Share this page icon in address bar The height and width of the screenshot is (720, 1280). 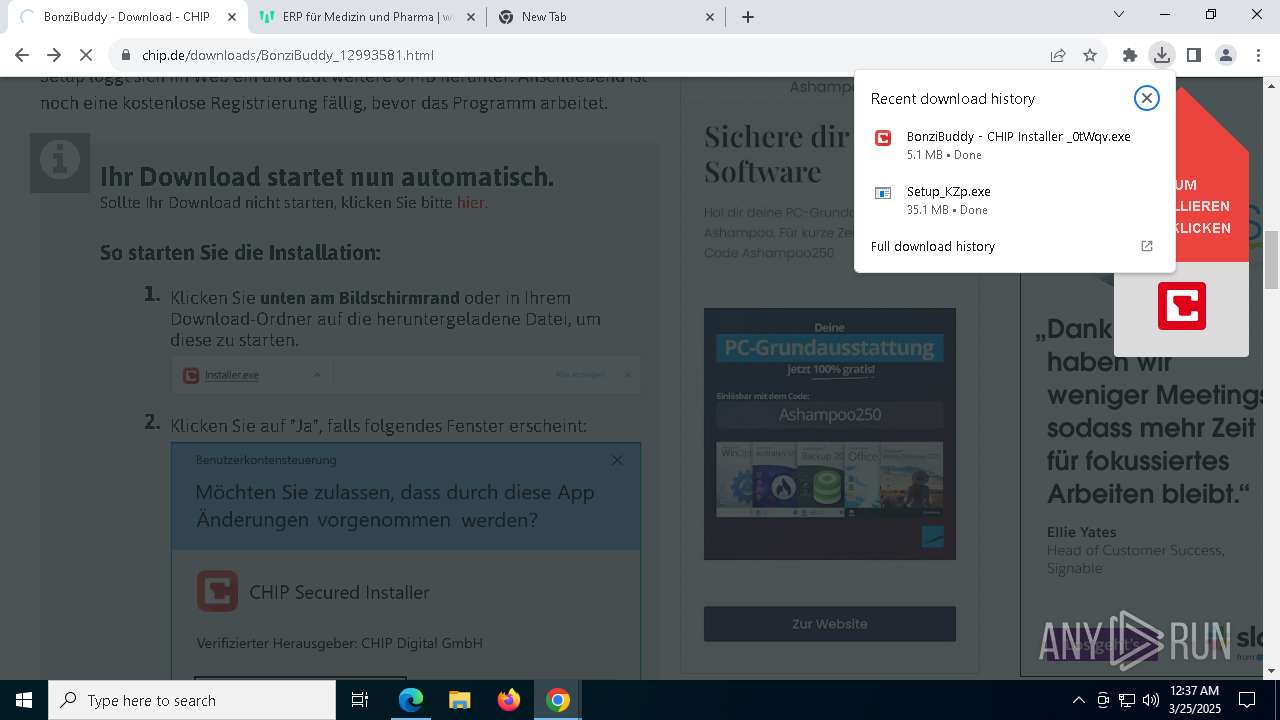click(1058, 55)
